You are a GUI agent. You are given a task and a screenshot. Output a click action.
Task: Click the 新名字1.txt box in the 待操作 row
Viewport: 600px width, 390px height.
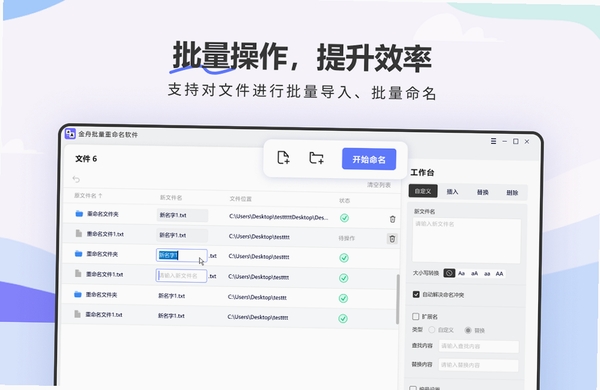[x=182, y=235]
